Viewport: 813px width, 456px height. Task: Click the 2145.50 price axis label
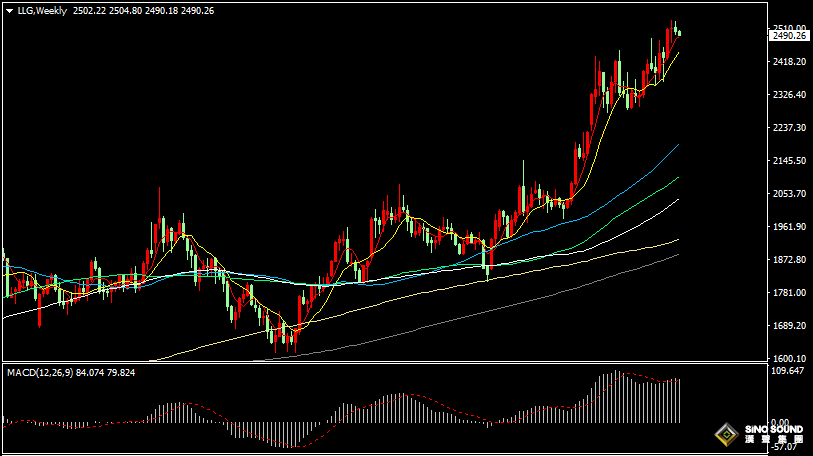(788, 161)
